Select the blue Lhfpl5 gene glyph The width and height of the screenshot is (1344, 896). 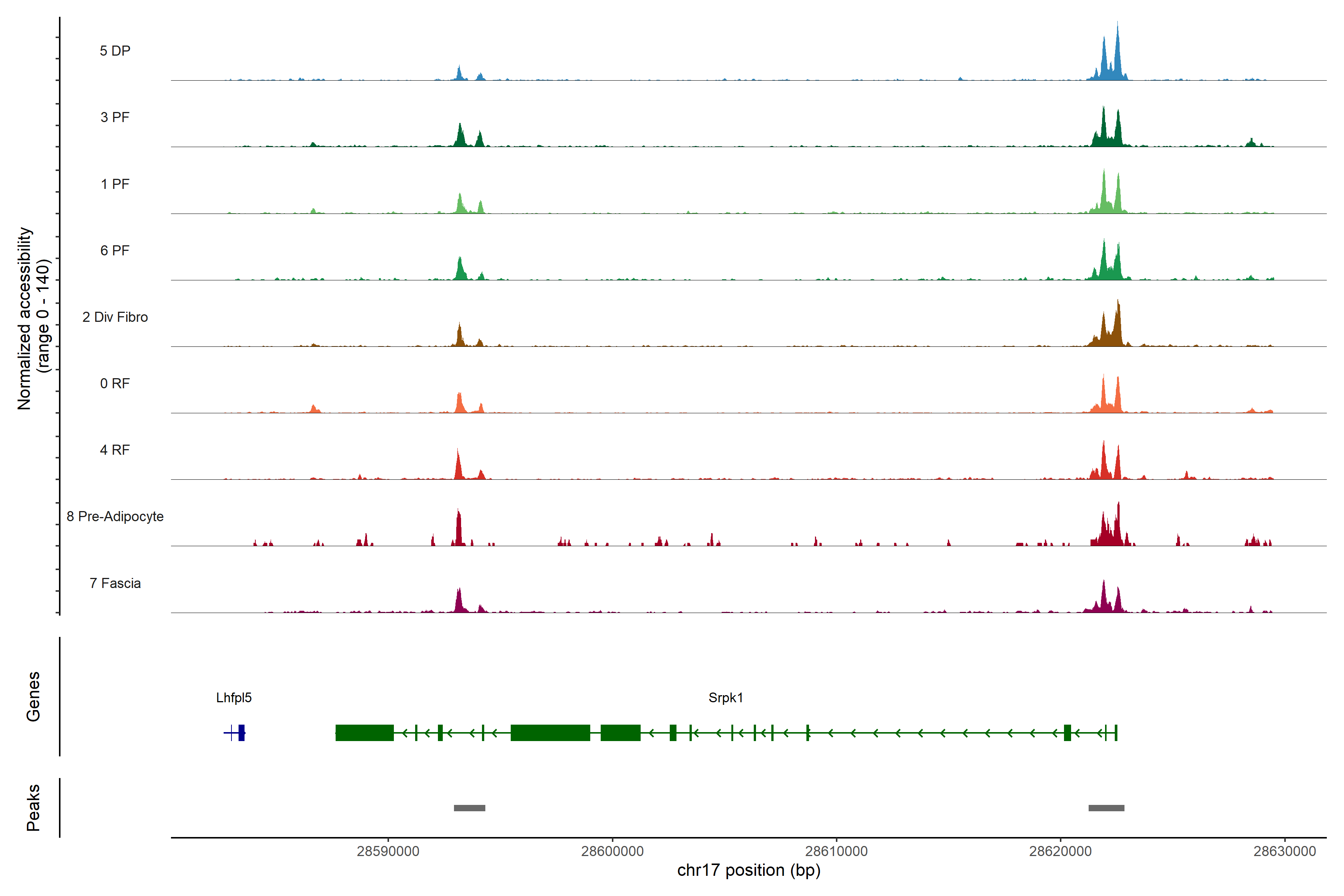240,732
